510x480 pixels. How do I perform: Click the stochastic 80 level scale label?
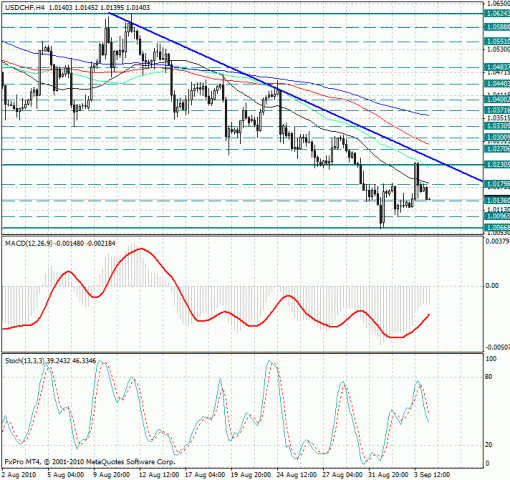pyautogui.click(x=489, y=377)
